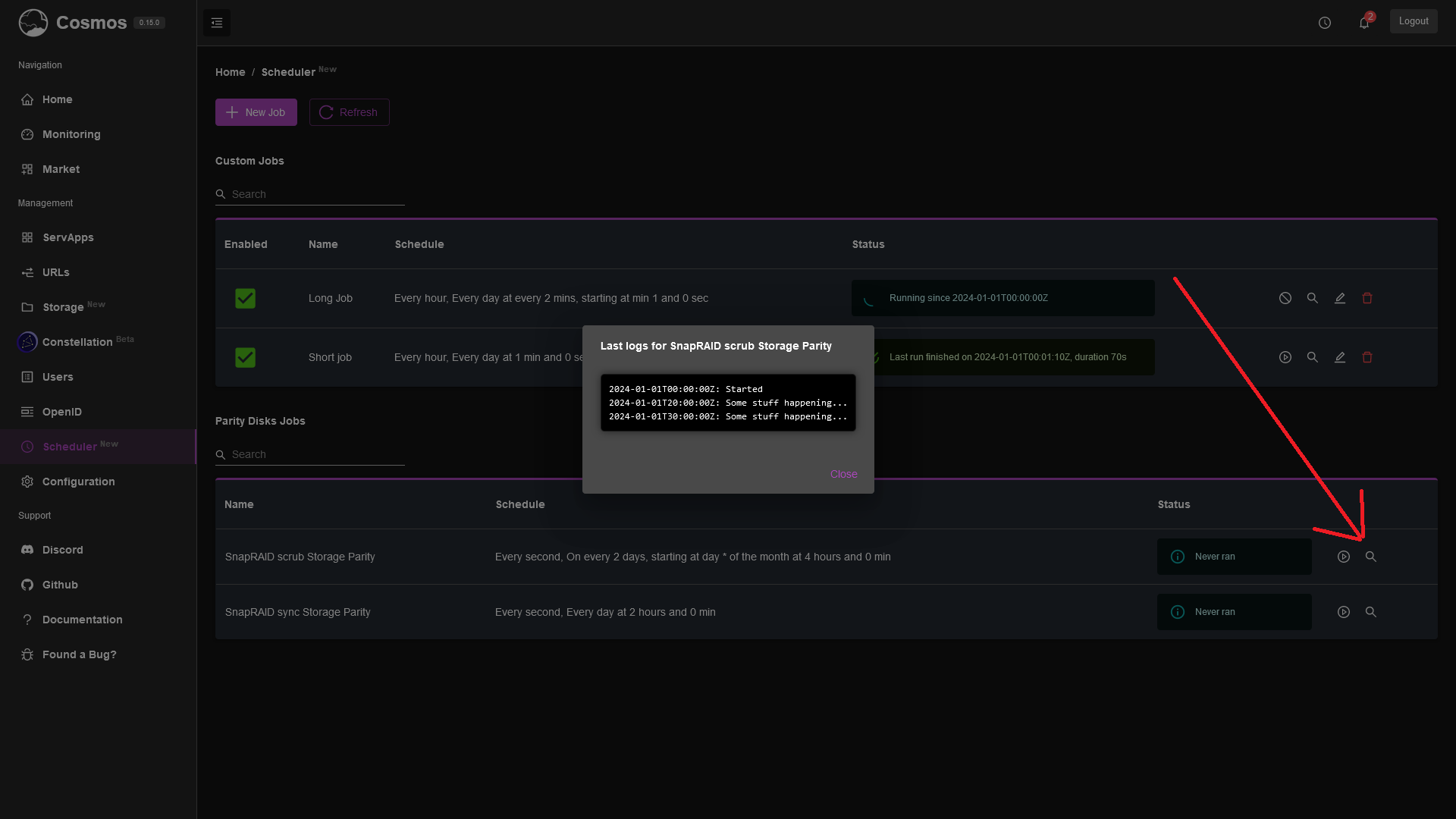Go to ServApps page
Viewport: 1456px width, 819px height.
[99, 237]
